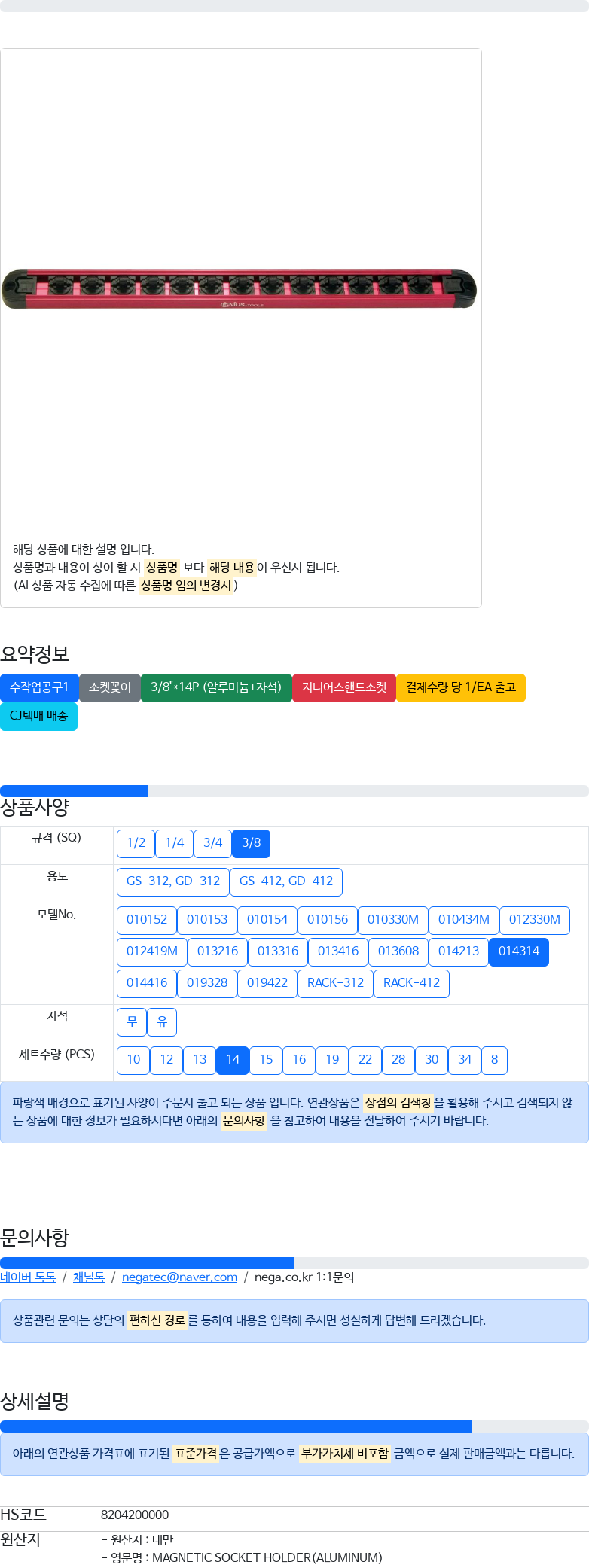Choose magnet option 유
This screenshot has width=589, height=1568.
[x=162, y=1021]
